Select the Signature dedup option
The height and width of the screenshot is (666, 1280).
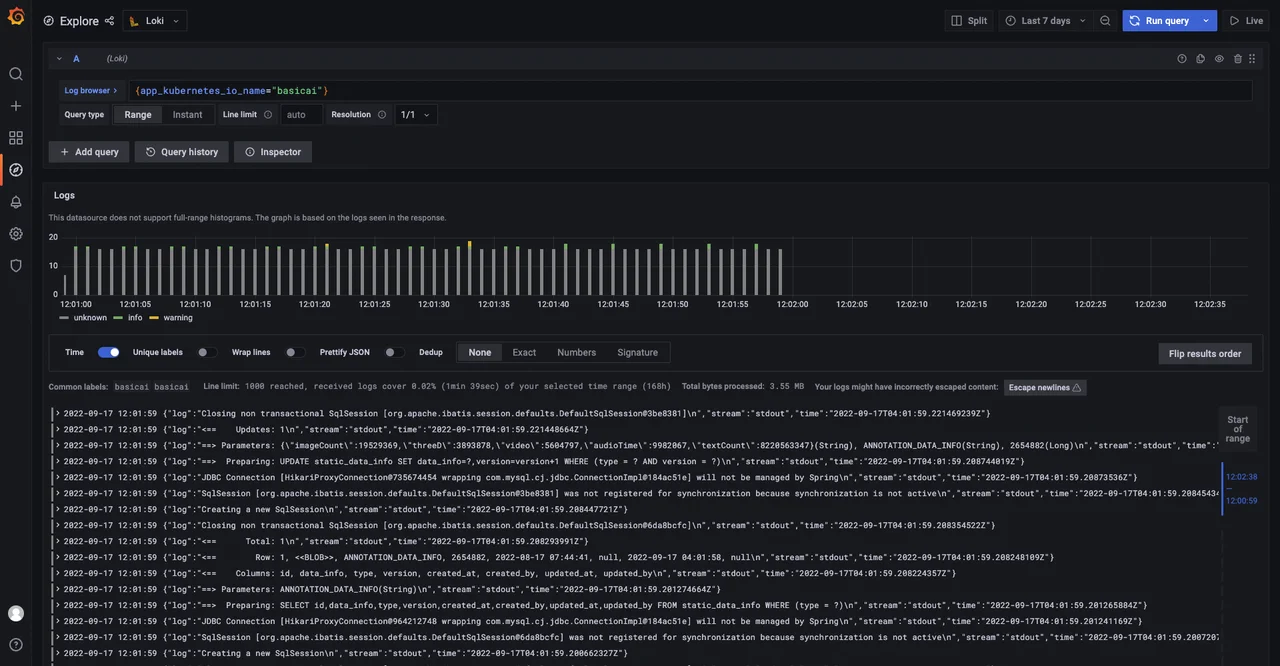click(637, 352)
